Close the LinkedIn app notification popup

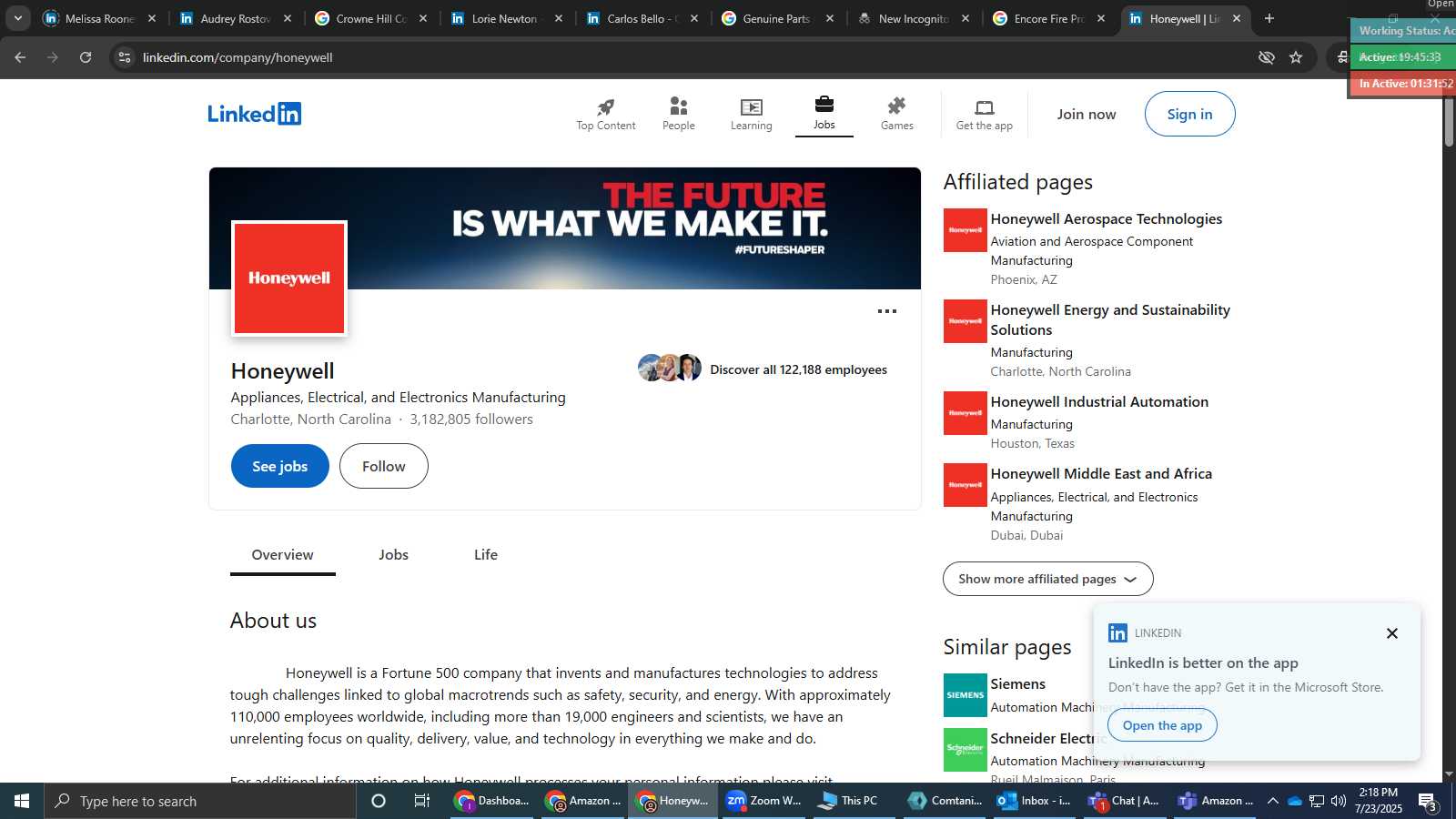[1391, 633]
